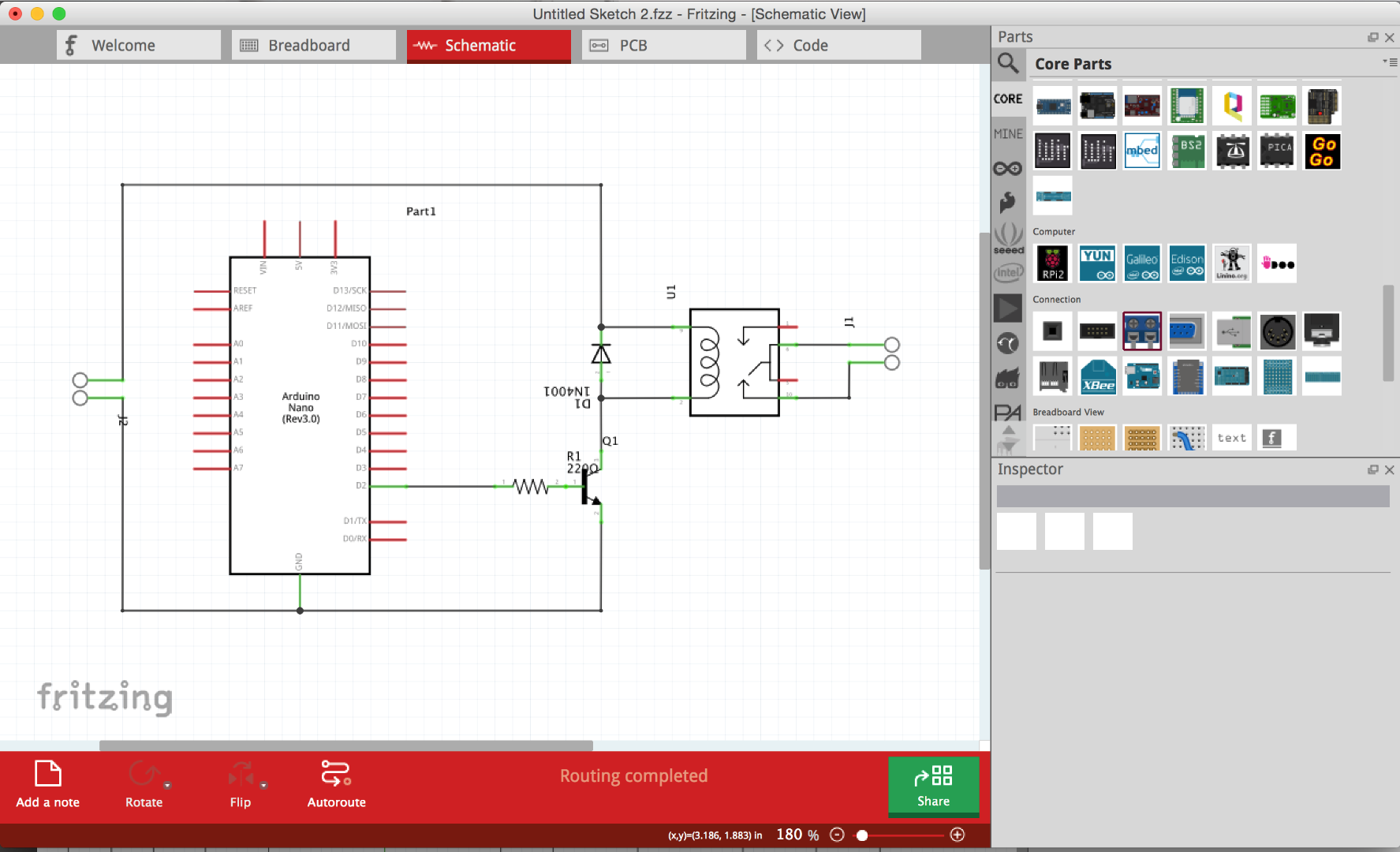Pick the PICAXE chip part
The width and height of the screenshot is (1400, 852).
[x=1277, y=151]
